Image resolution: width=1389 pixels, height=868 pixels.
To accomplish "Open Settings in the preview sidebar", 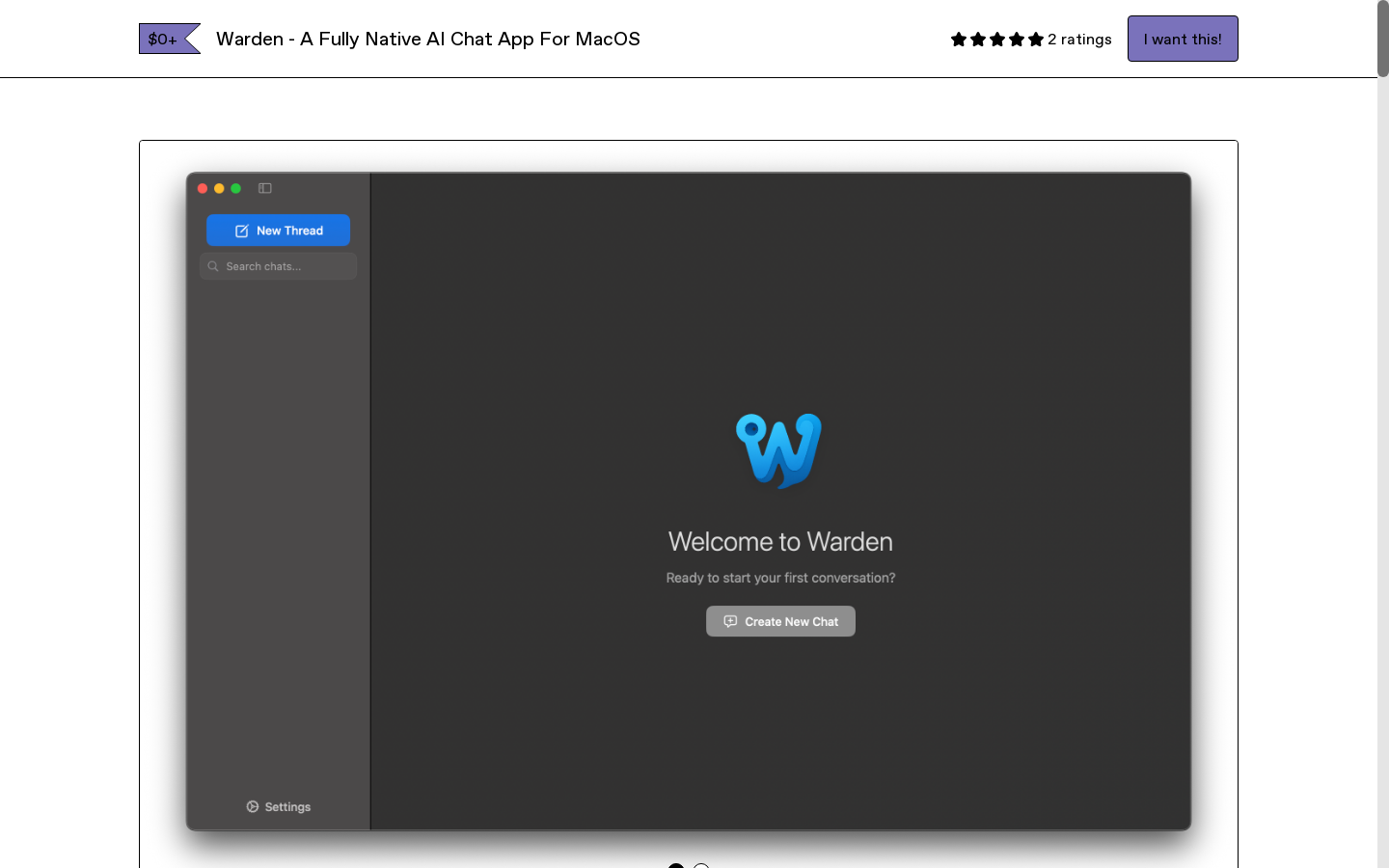I will click(x=278, y=807).
